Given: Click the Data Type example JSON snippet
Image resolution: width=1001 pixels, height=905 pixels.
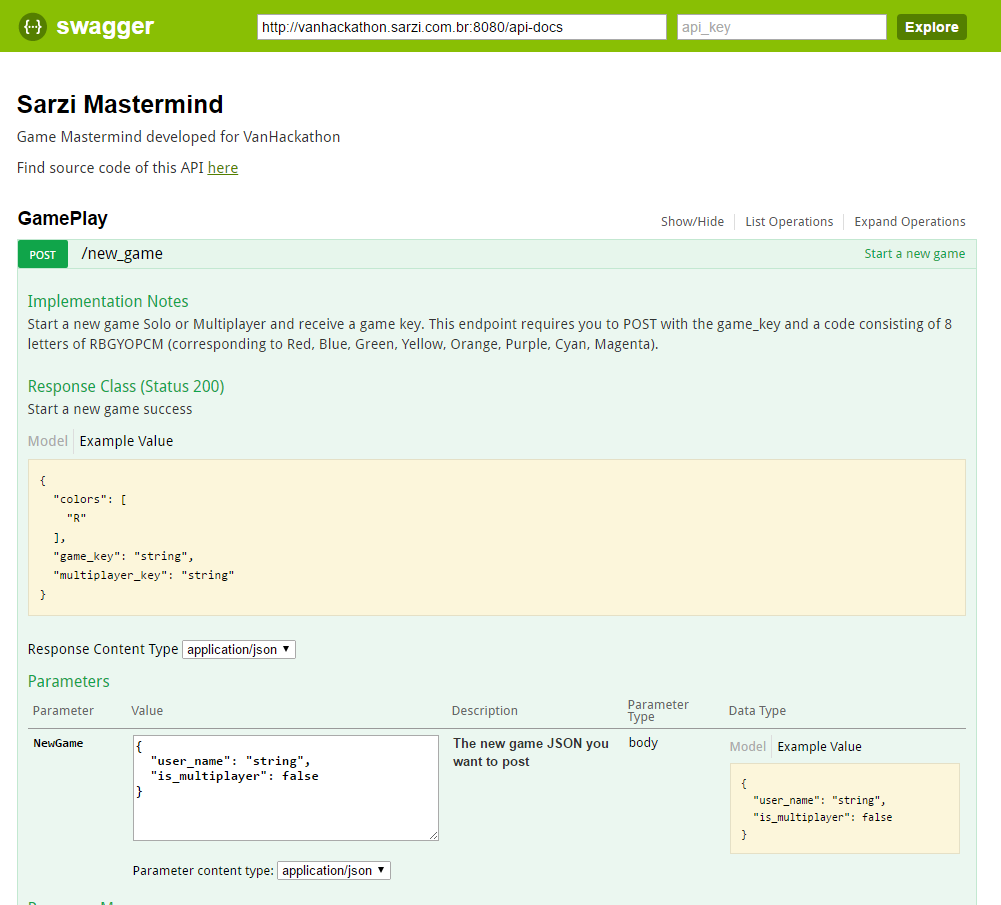Looking at the screenshot, I should pos(845,809).
